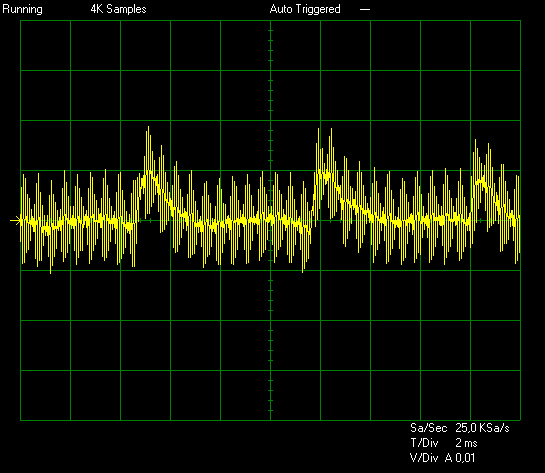Click the Auto Triggered status text
Screen dimensions: 545x473
point(305,9)
